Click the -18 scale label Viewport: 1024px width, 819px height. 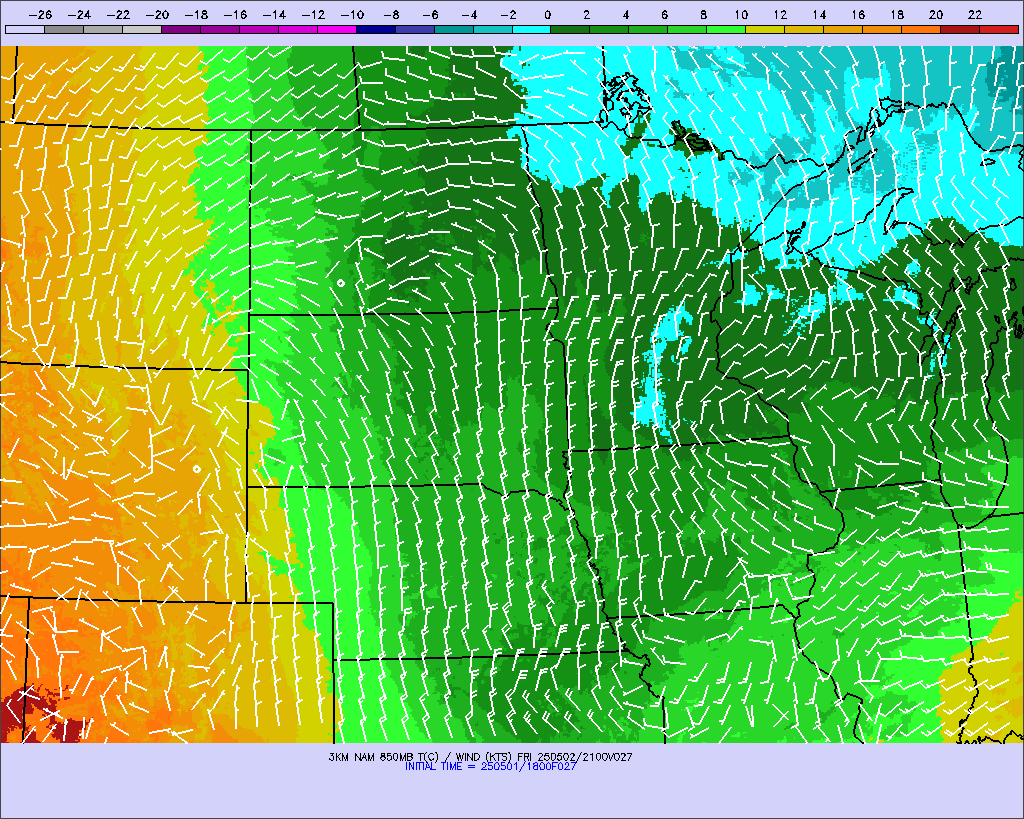tap(196, 14)
